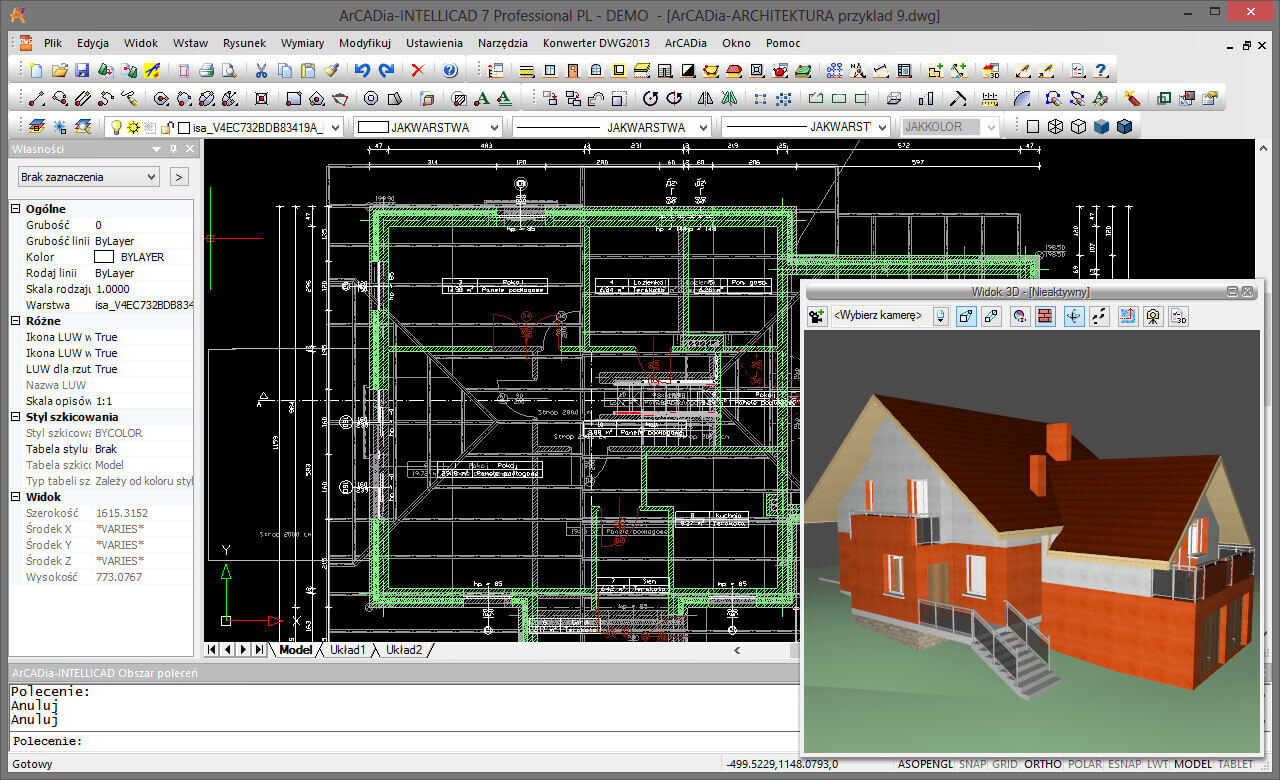Click the camera on tripod icon in Widok 3D

coord(1153,316)
